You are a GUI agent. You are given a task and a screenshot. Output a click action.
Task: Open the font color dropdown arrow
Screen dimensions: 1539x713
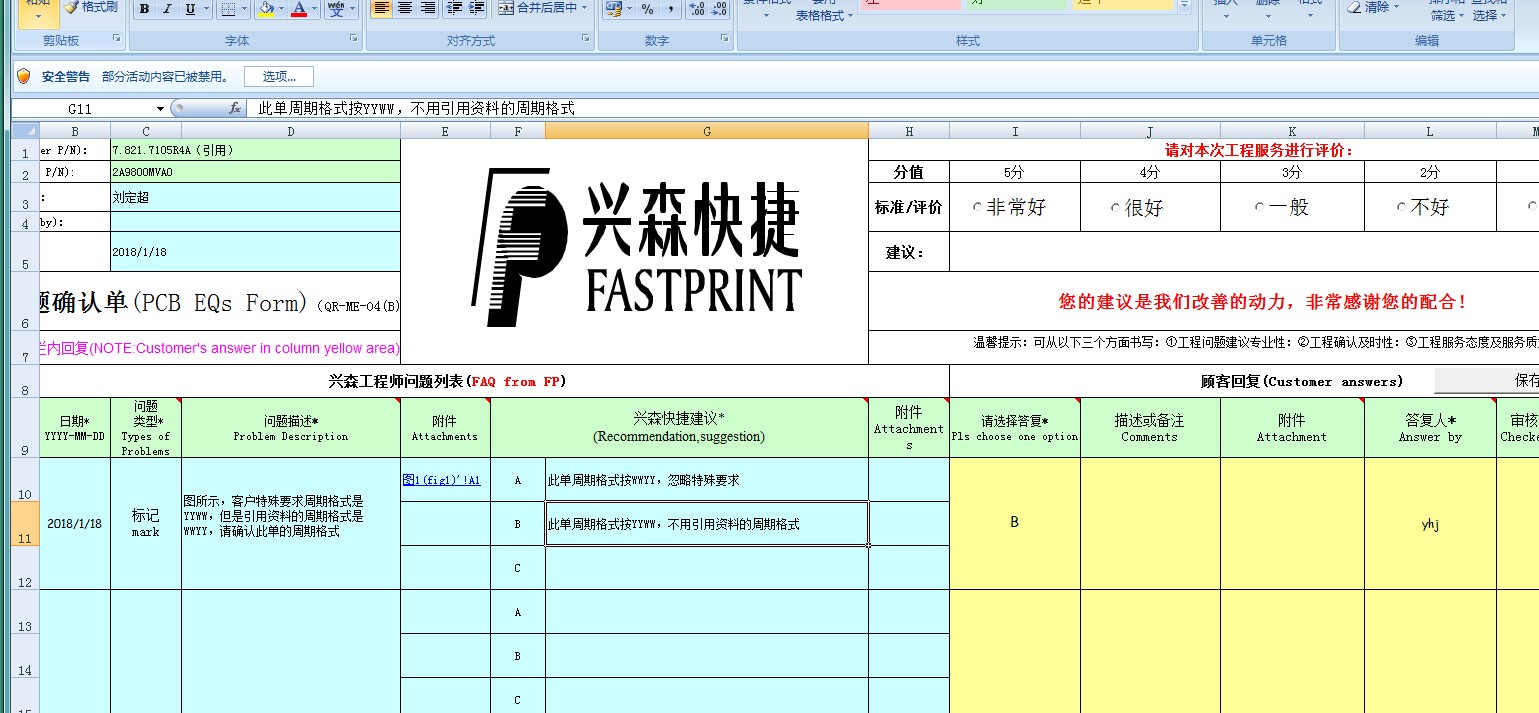click(314, 9)
